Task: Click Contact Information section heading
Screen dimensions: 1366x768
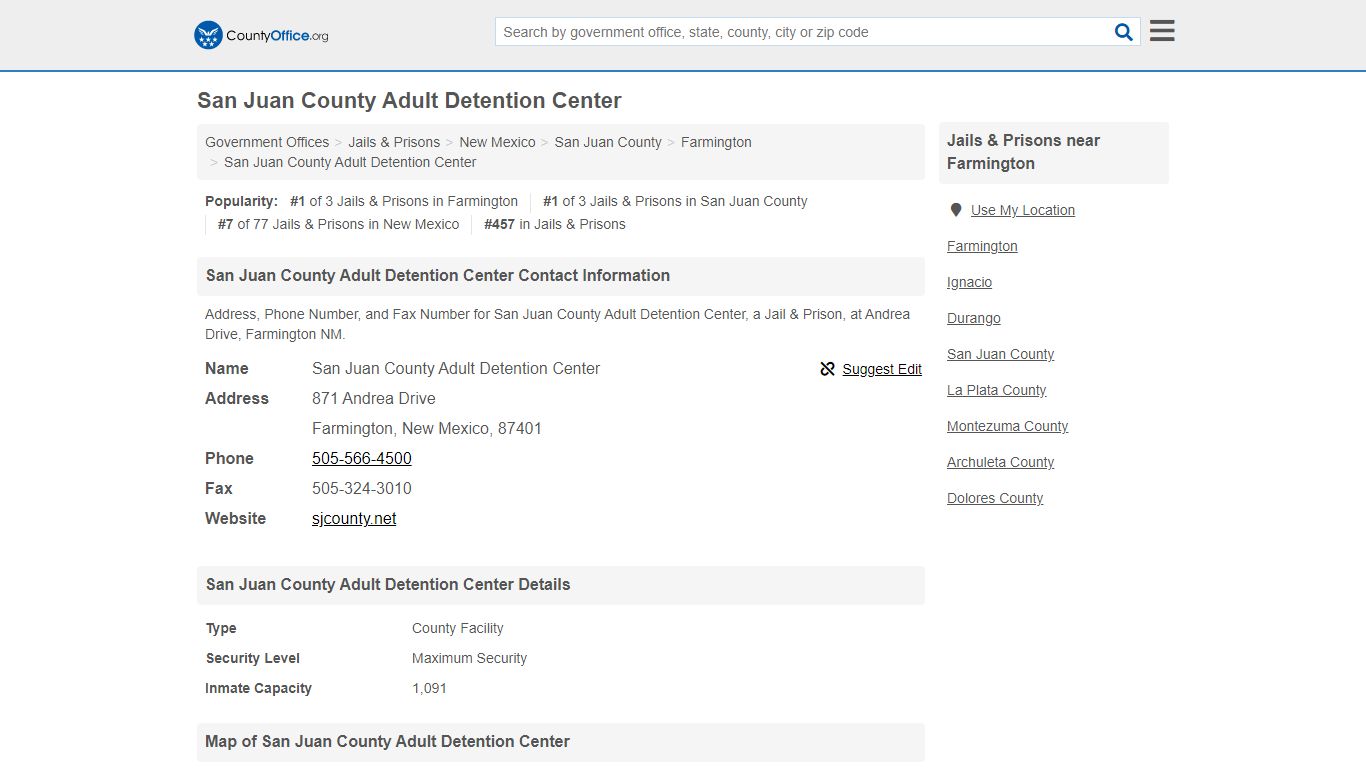Action: tap(438, 275)
